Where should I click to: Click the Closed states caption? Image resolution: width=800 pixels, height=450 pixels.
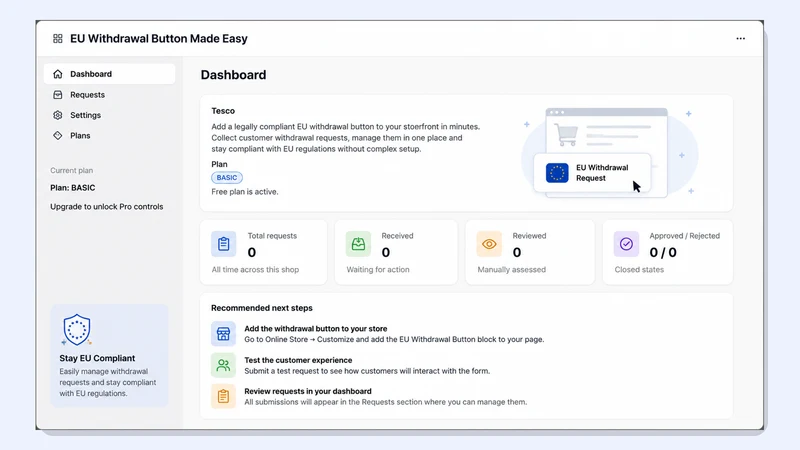[x=639, y=269]
